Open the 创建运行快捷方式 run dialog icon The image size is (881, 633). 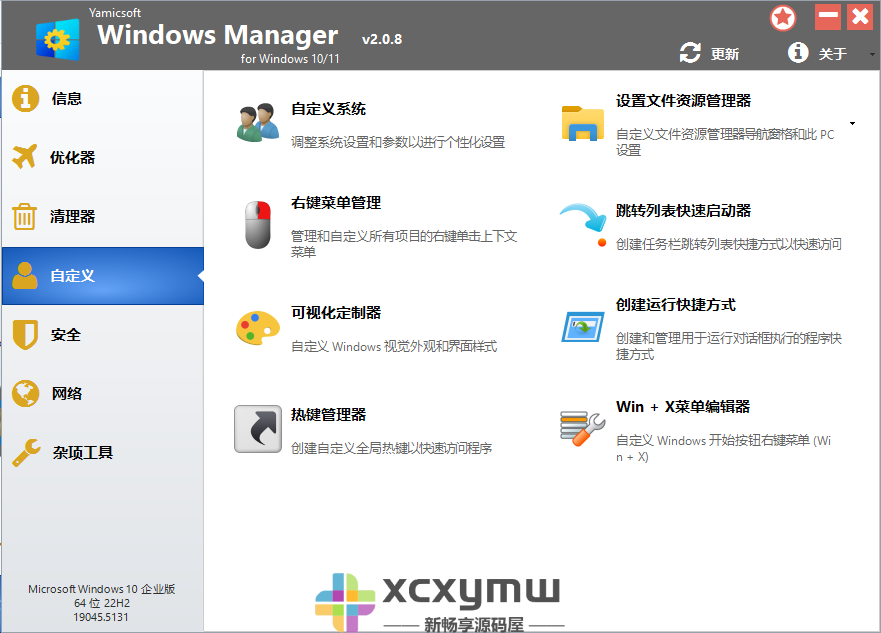[x=583, y=327]
